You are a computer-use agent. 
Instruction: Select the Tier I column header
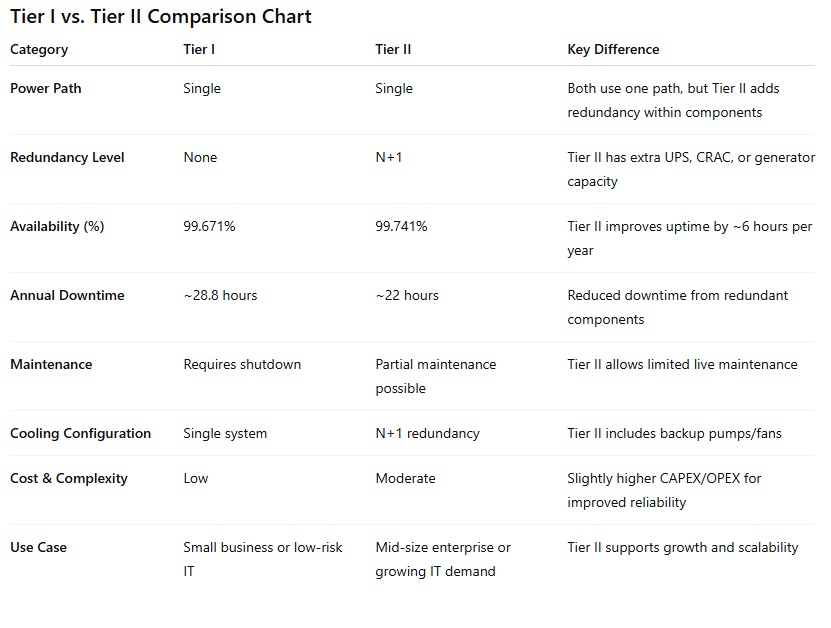pyautogui.click(x=200, y=49)
